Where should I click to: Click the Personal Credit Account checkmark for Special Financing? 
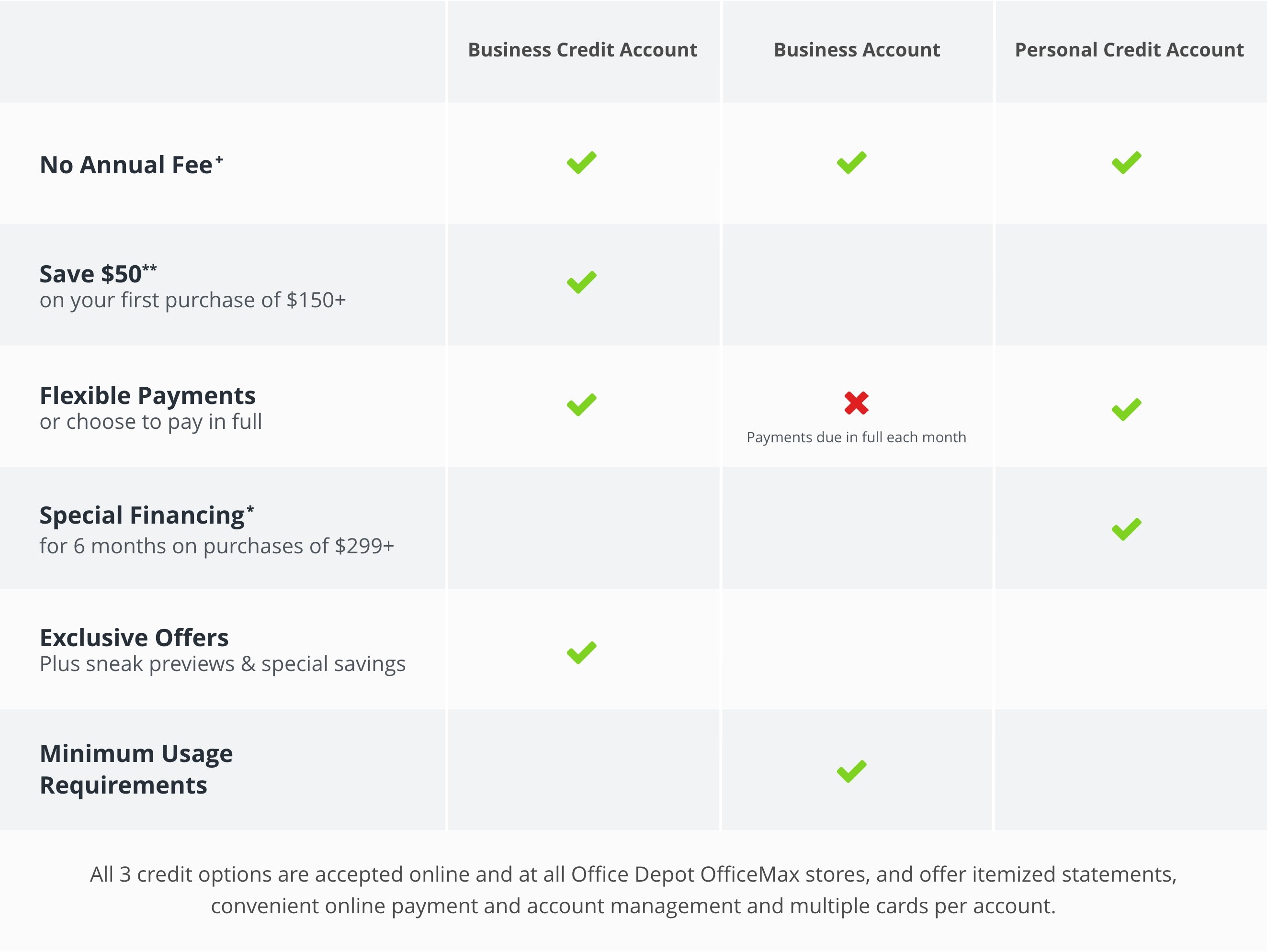pos(1127,528)
